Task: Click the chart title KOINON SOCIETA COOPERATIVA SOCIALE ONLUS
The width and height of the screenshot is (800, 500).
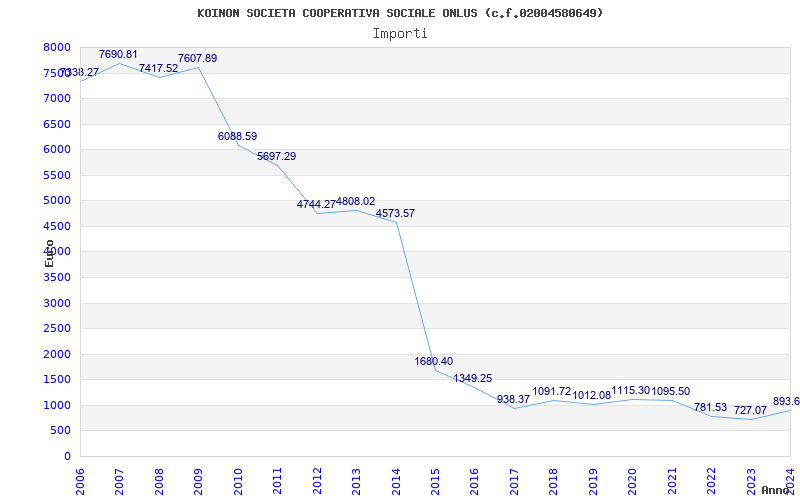Action: pyautogui.click(x=400, y=13)
